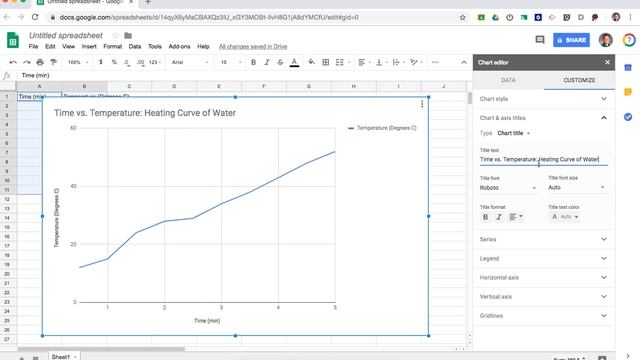Screen dimensions: 640x360
Task: Toggle bold in Title format
Action: 485,217
